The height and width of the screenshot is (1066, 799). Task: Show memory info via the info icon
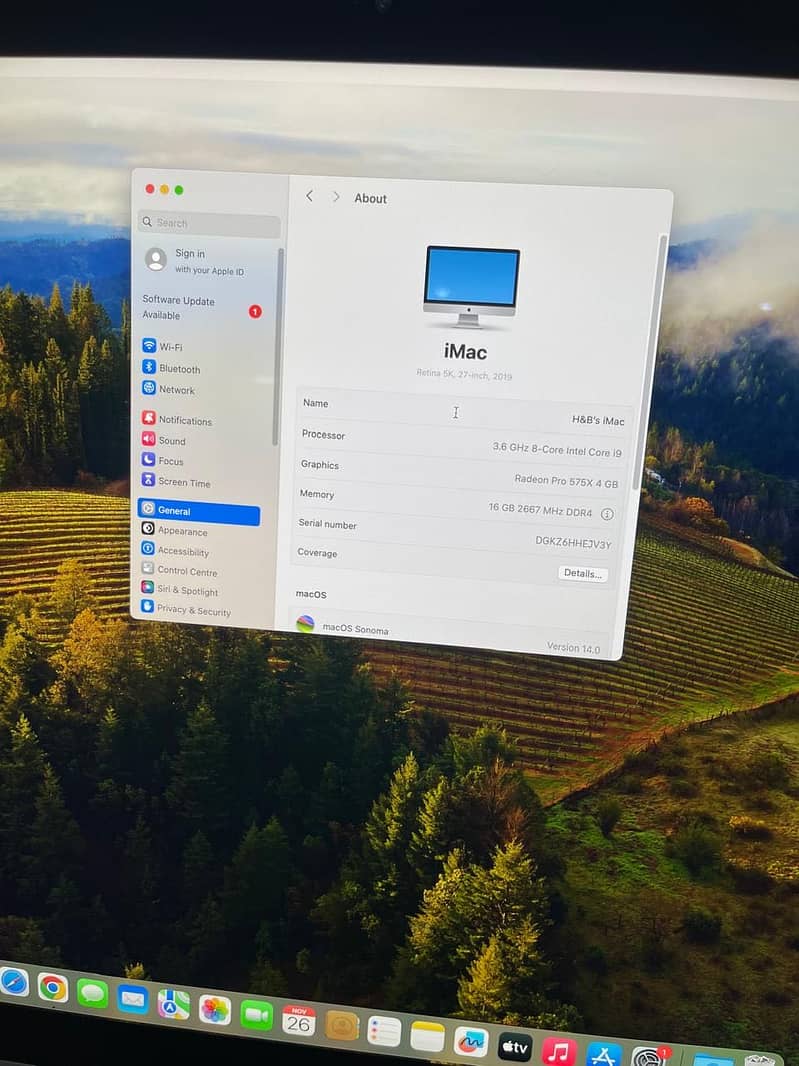[607, 514]
